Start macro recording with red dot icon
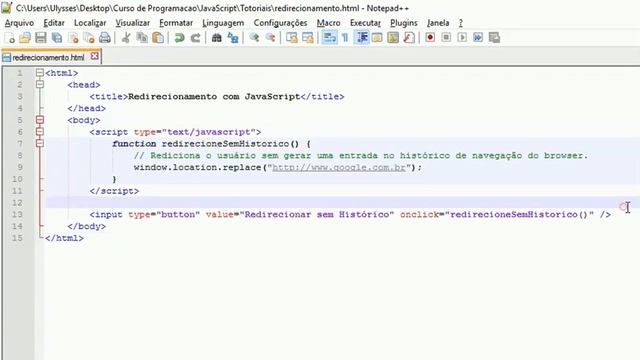Screen dimensions: 640x360 430,38
